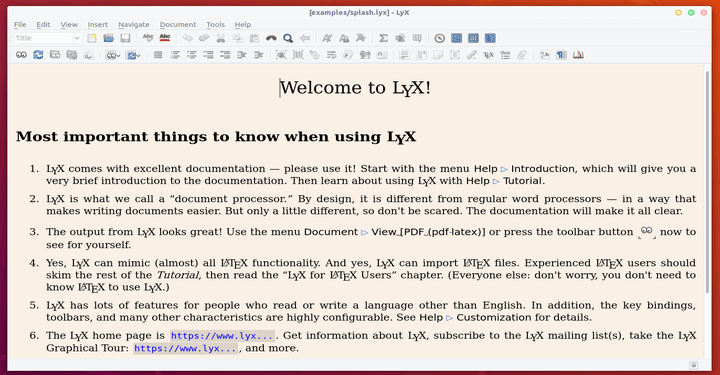View document output with the eyes icon
Viewport: 720px width, 375px height.
(21, 55)
